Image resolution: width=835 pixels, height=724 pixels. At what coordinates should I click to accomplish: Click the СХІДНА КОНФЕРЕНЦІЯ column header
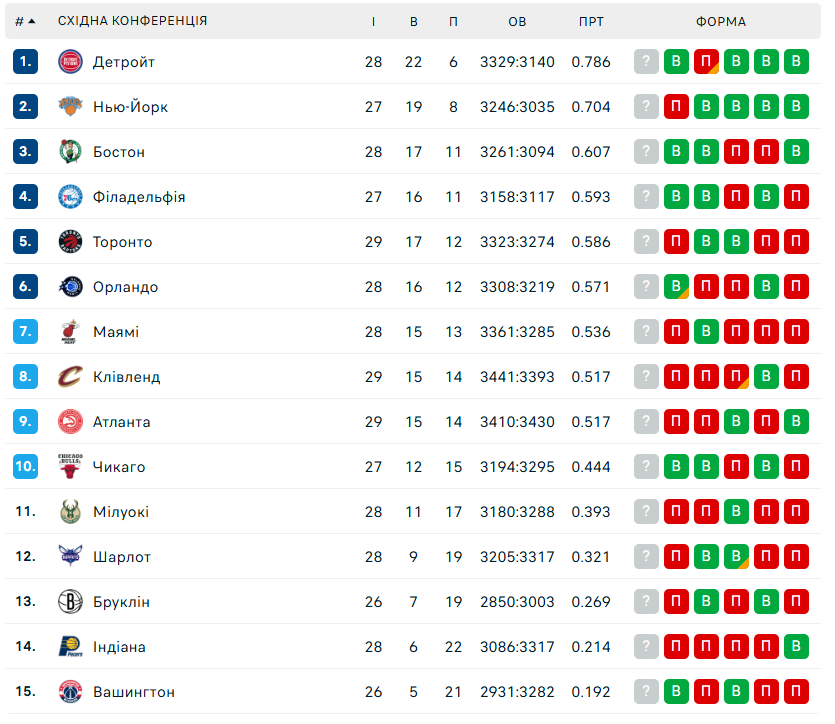pos(133,21)
